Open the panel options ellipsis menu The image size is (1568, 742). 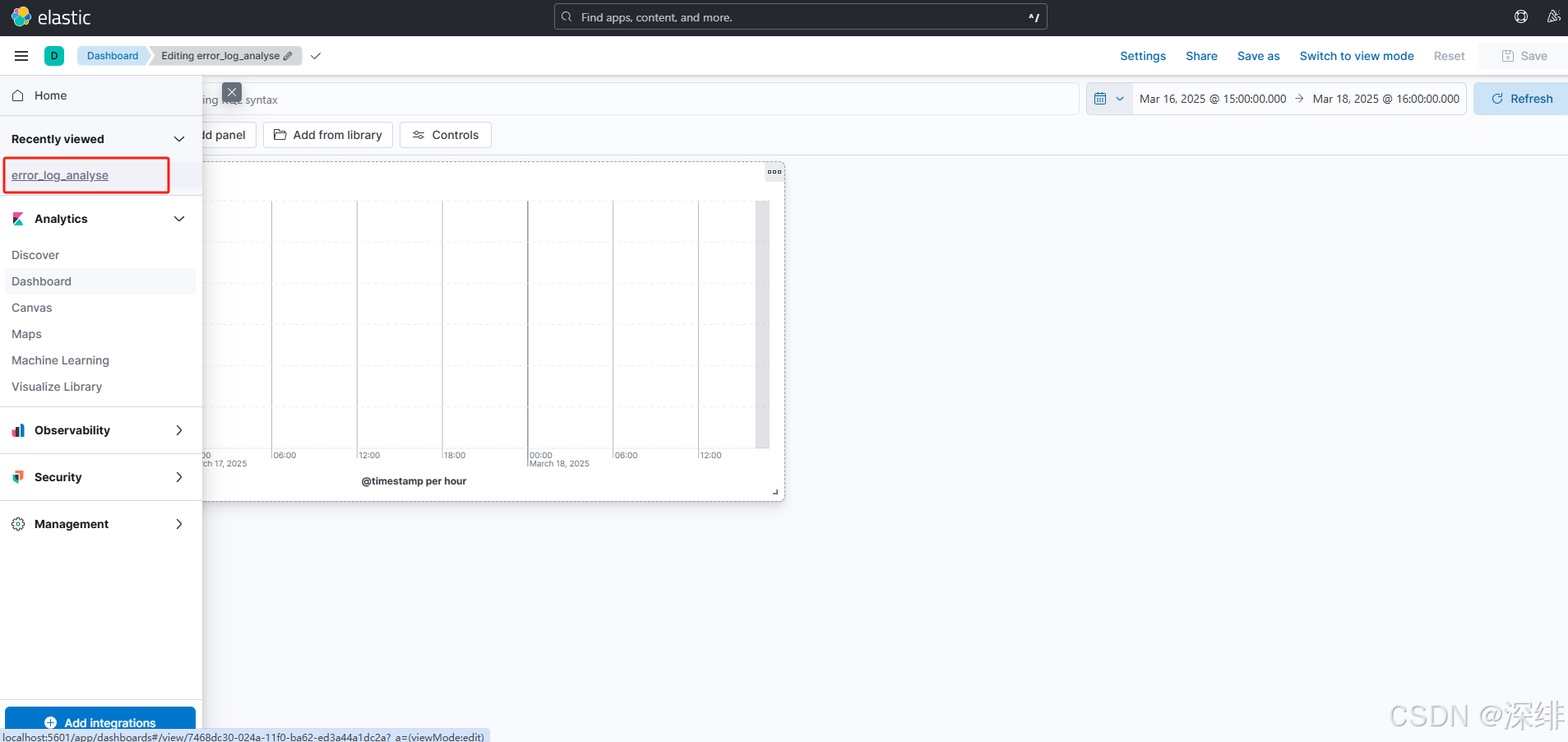pyautogui.click(x=775, y=172)
